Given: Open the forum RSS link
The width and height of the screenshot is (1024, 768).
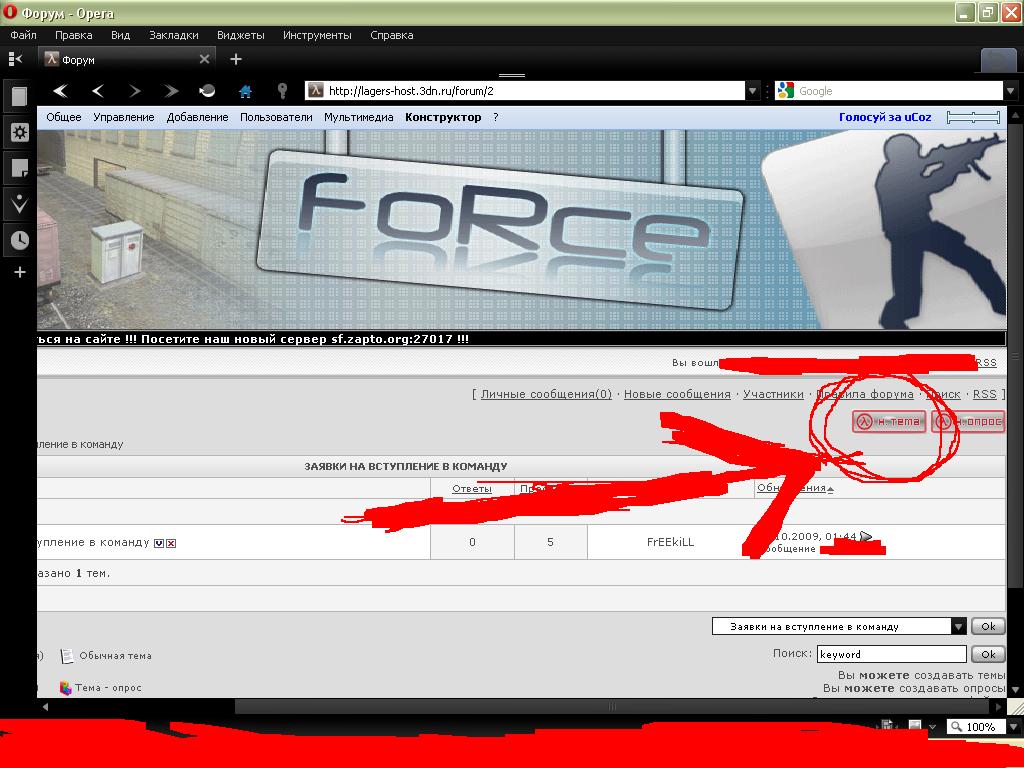Looking at the screenshot, I should [x=985, y=394].
